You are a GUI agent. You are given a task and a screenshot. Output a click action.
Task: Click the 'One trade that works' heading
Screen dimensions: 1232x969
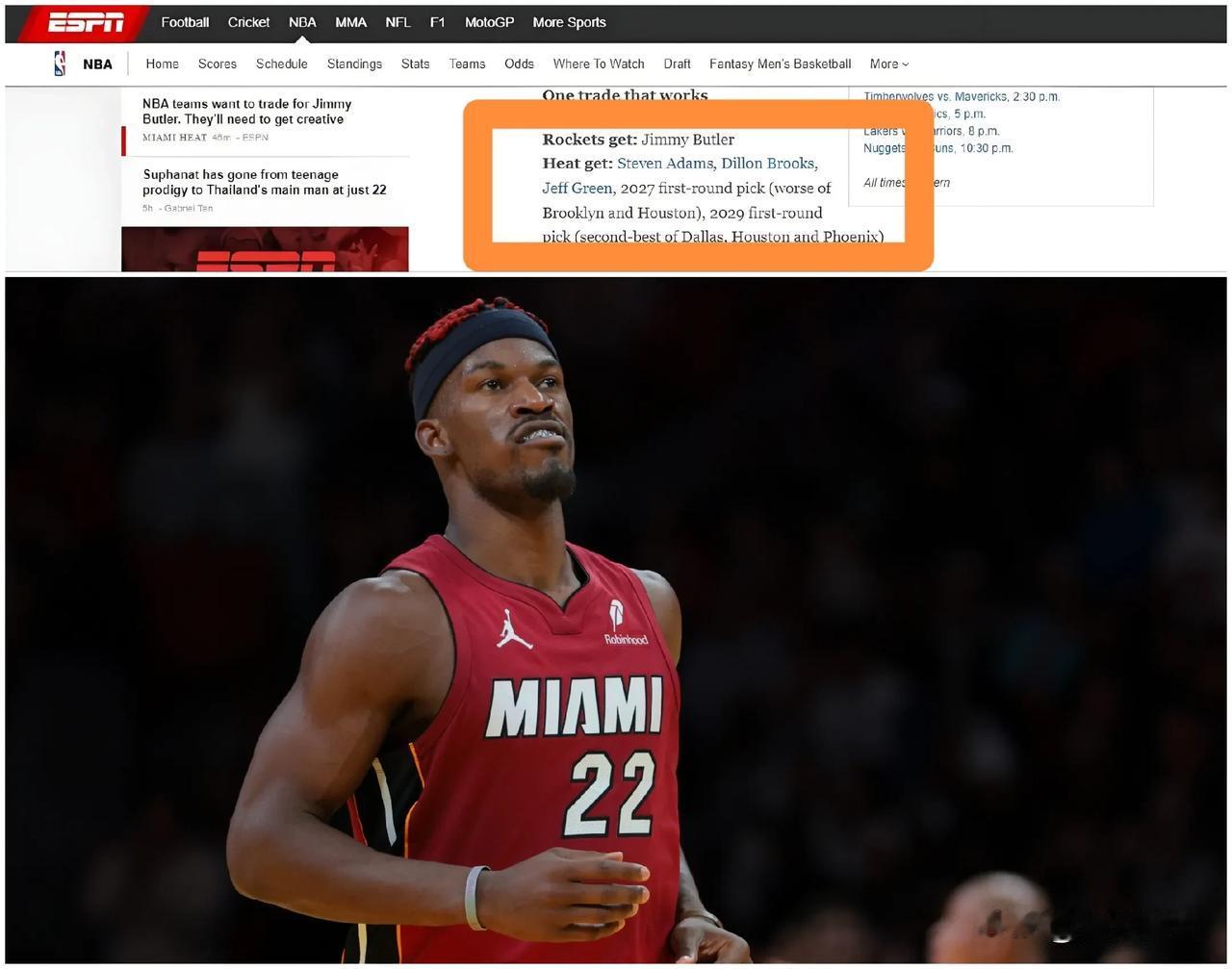(x=625, y=94)
